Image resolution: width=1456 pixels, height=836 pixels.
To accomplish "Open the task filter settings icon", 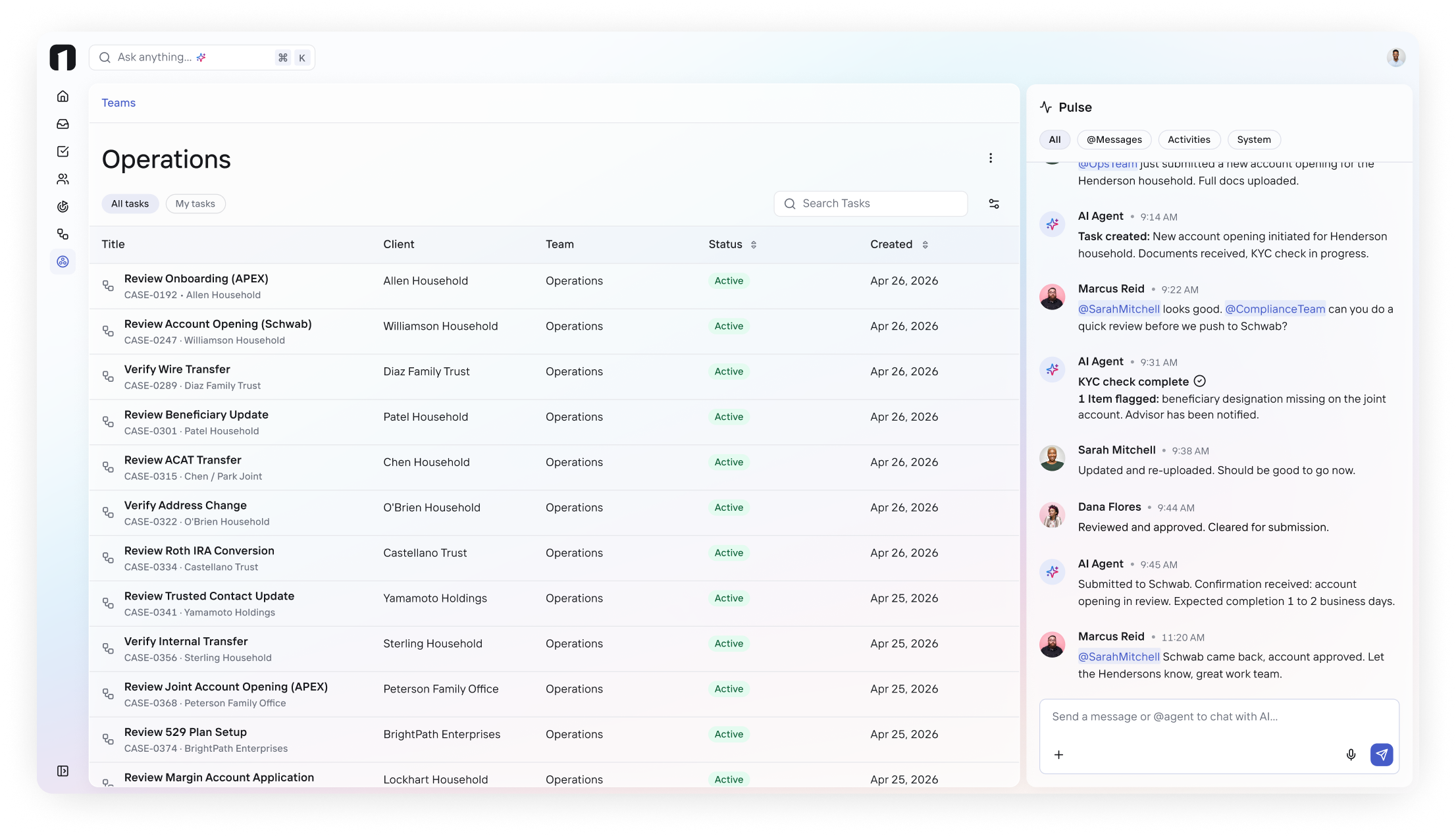I will (994, 204).
